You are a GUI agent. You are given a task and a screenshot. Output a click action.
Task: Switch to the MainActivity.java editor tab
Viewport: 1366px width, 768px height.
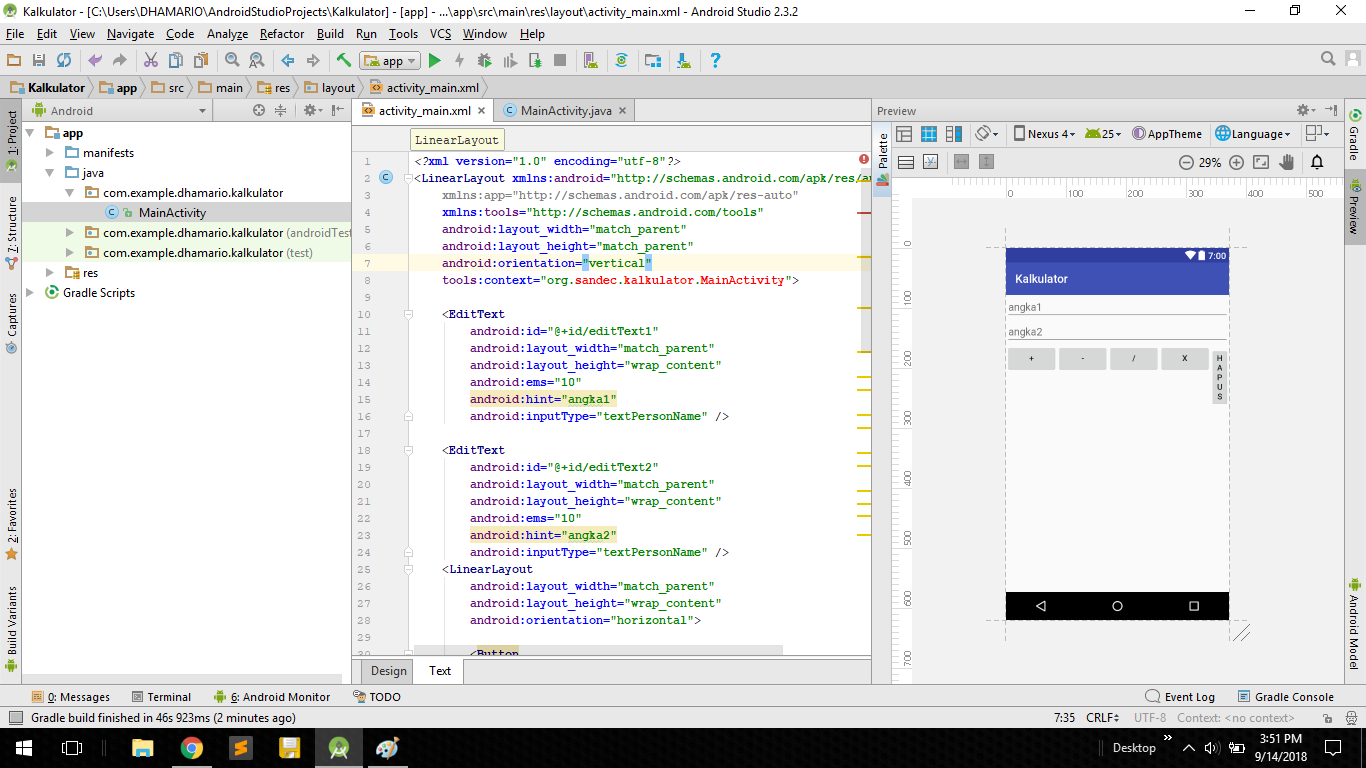[568, 110]
